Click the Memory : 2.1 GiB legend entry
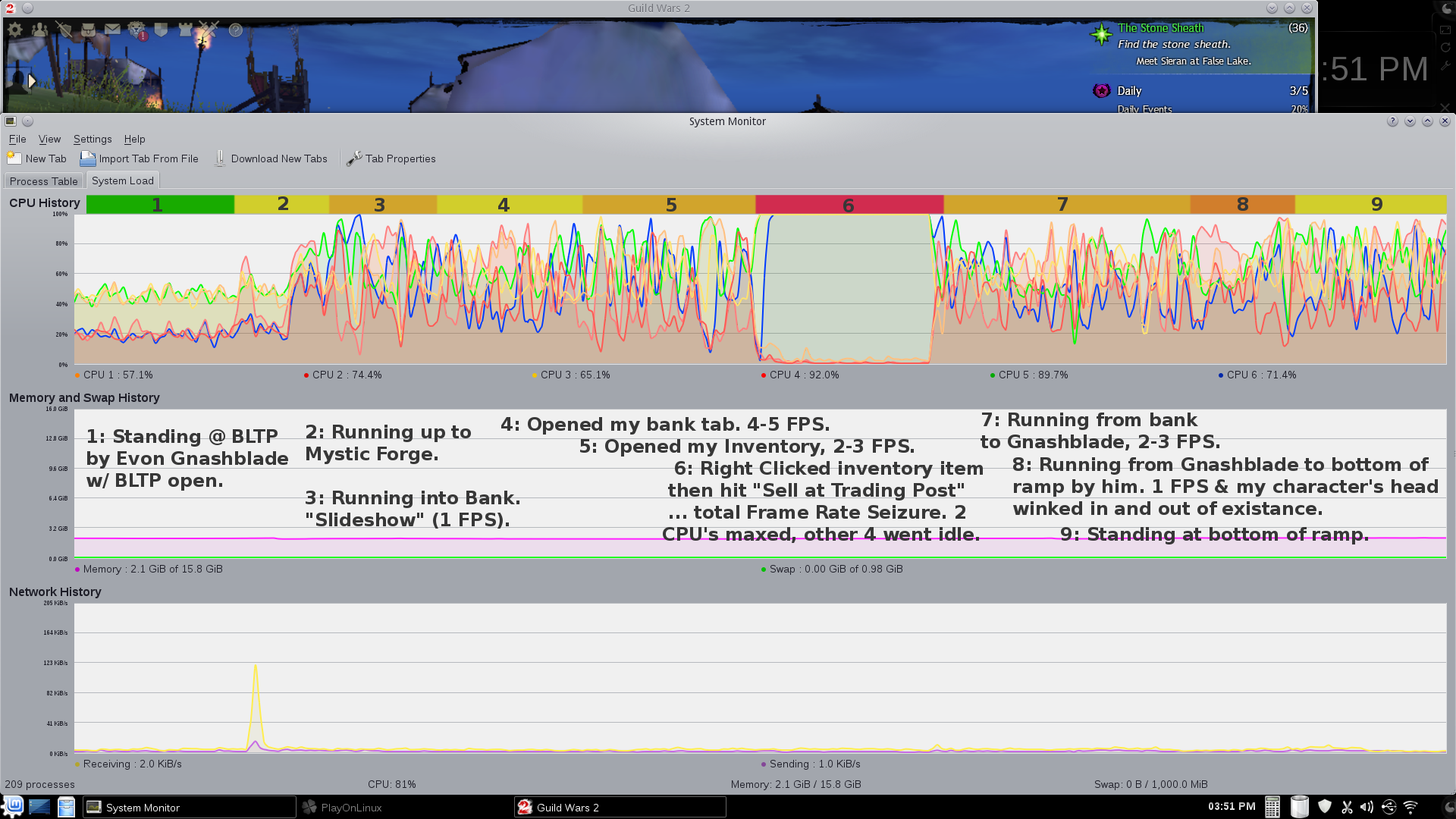Viewport: 1456px width, 819px height. coord(149,570)
